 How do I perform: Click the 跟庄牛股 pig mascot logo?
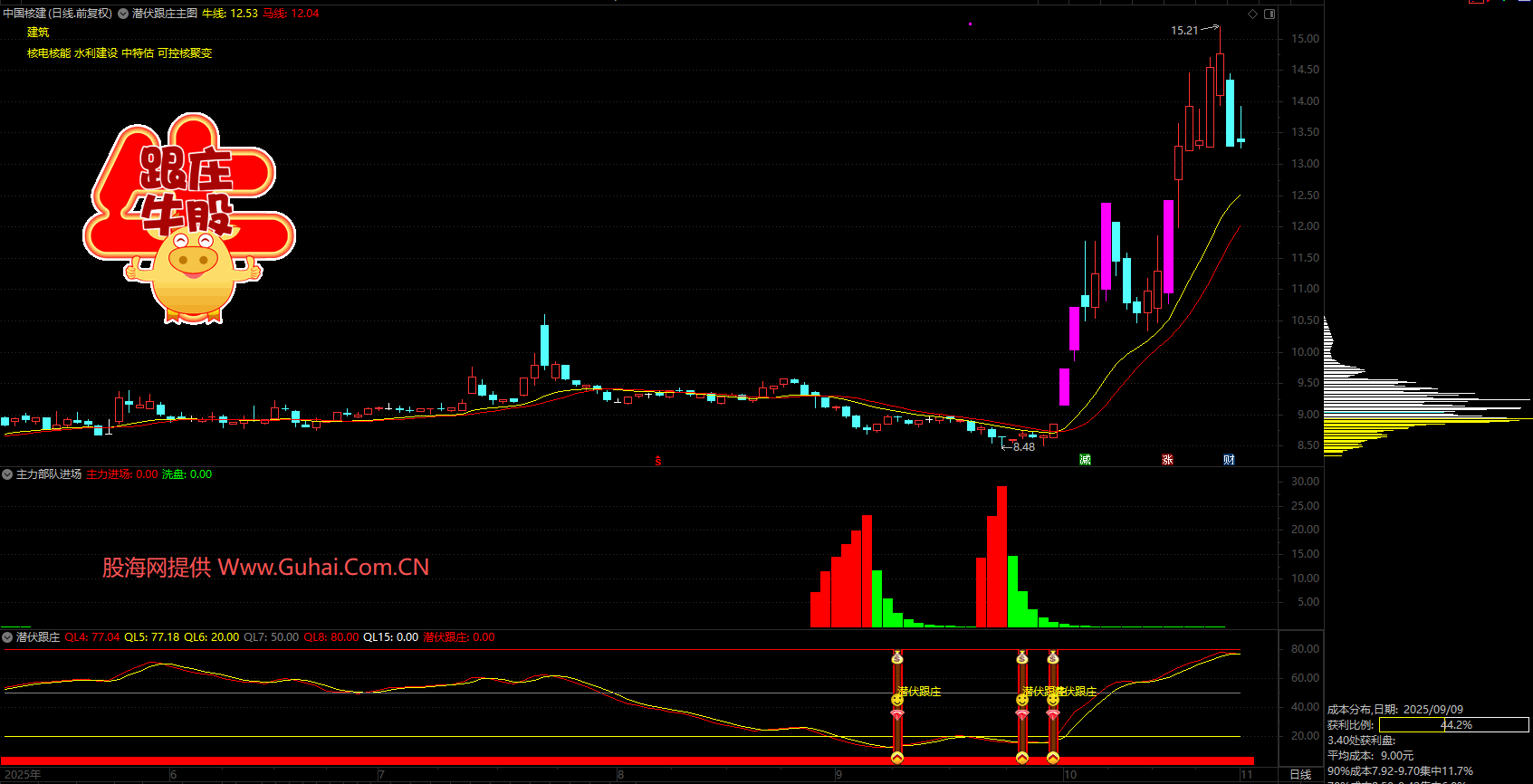(190, 219)
